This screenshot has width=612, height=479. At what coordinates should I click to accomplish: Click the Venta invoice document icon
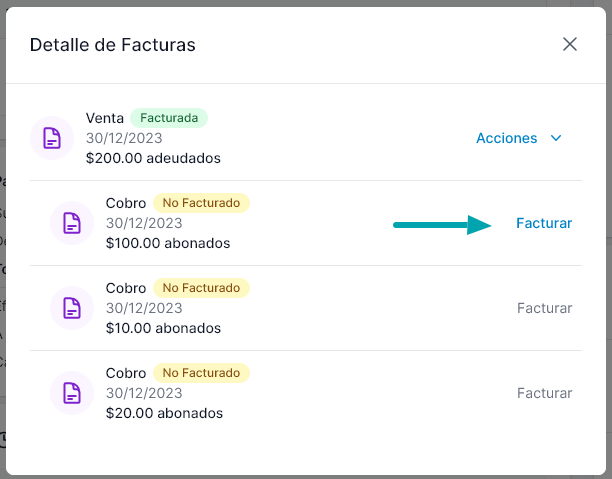point(51,138)
